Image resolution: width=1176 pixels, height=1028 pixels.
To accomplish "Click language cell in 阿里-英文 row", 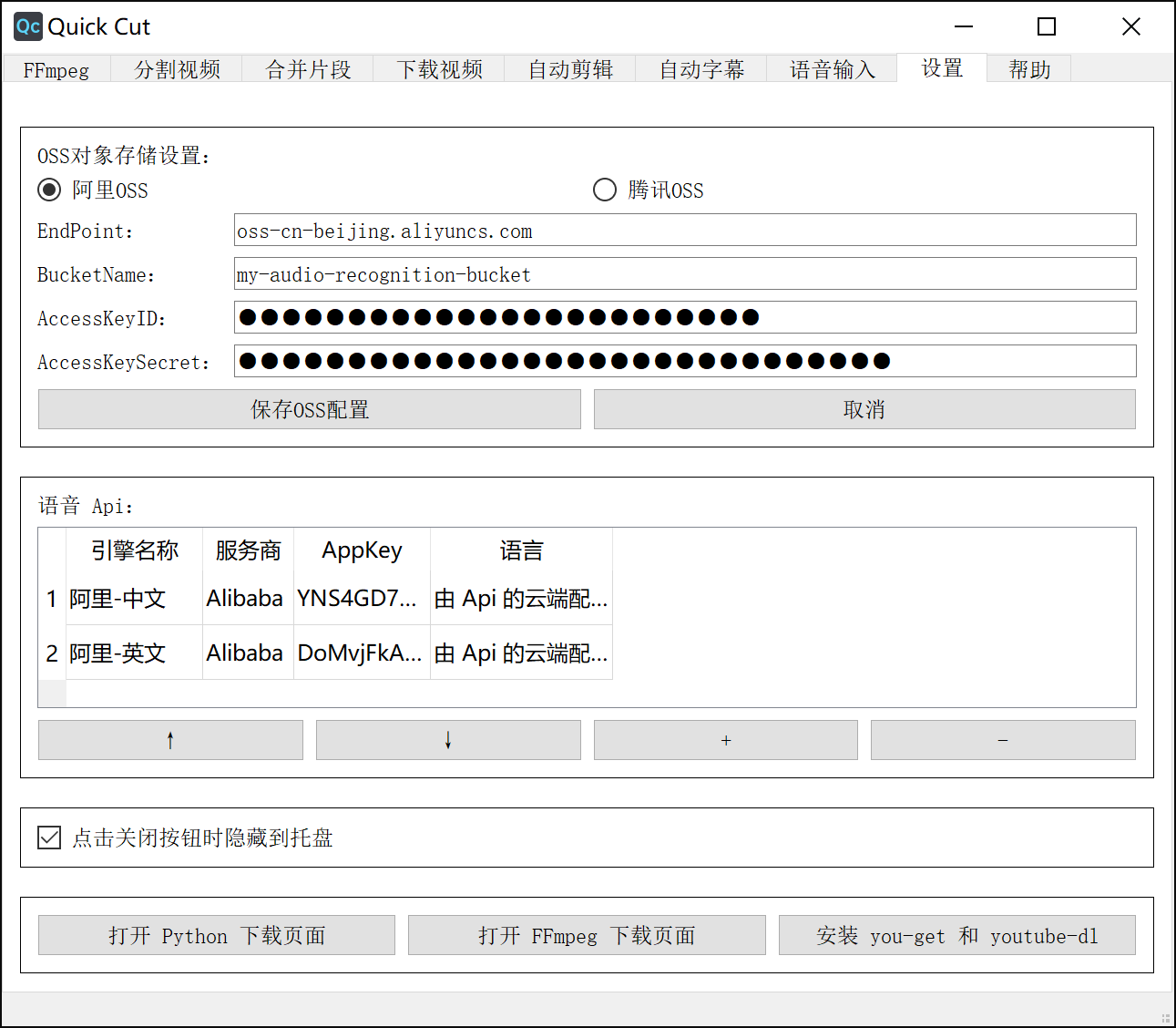I will coord(522,653).
